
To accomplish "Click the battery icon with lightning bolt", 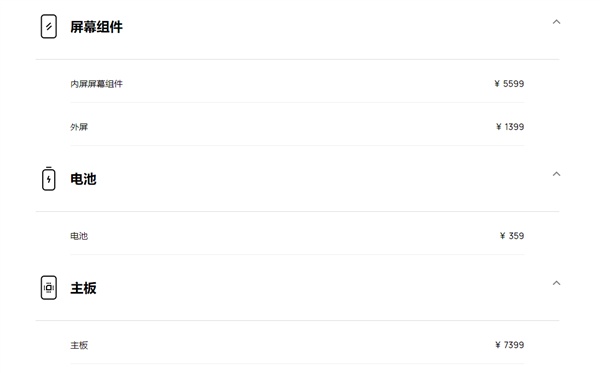I will click(49, 179).
